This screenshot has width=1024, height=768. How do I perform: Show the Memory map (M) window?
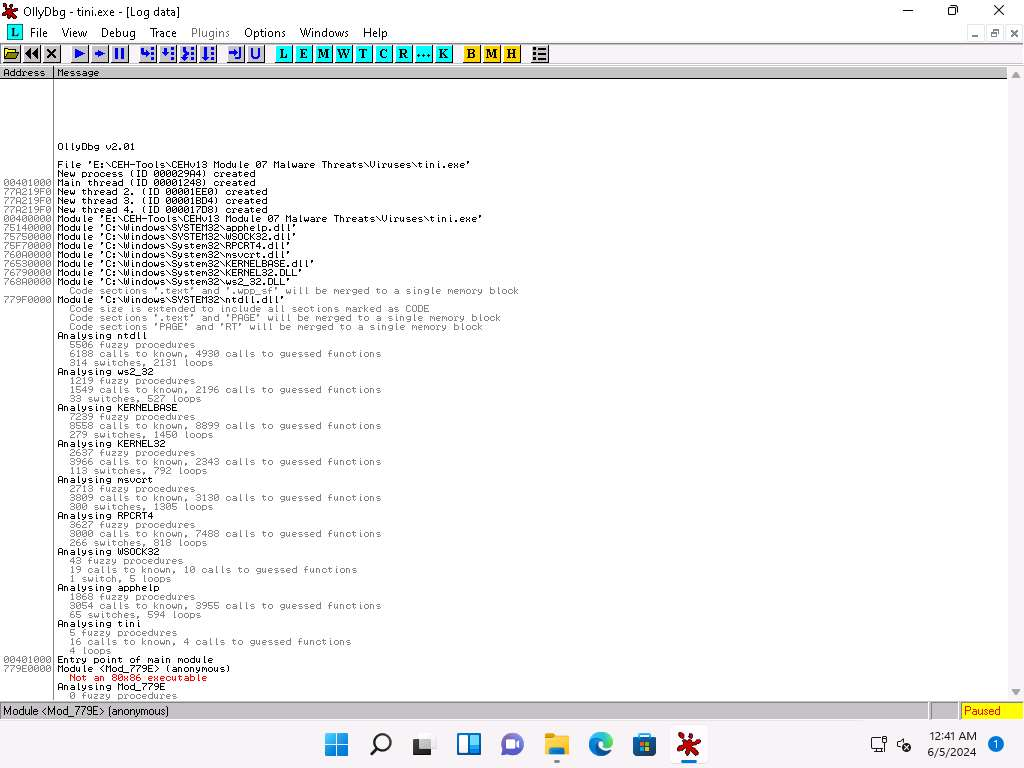tap(324, 54)
